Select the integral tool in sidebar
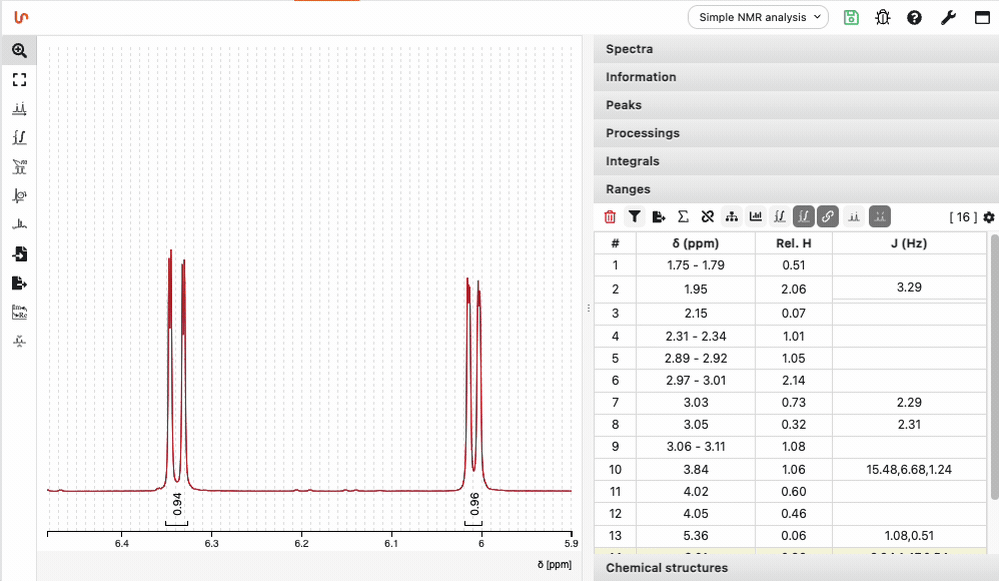Screen dimensions: 999x581 [x=19, y=137]
